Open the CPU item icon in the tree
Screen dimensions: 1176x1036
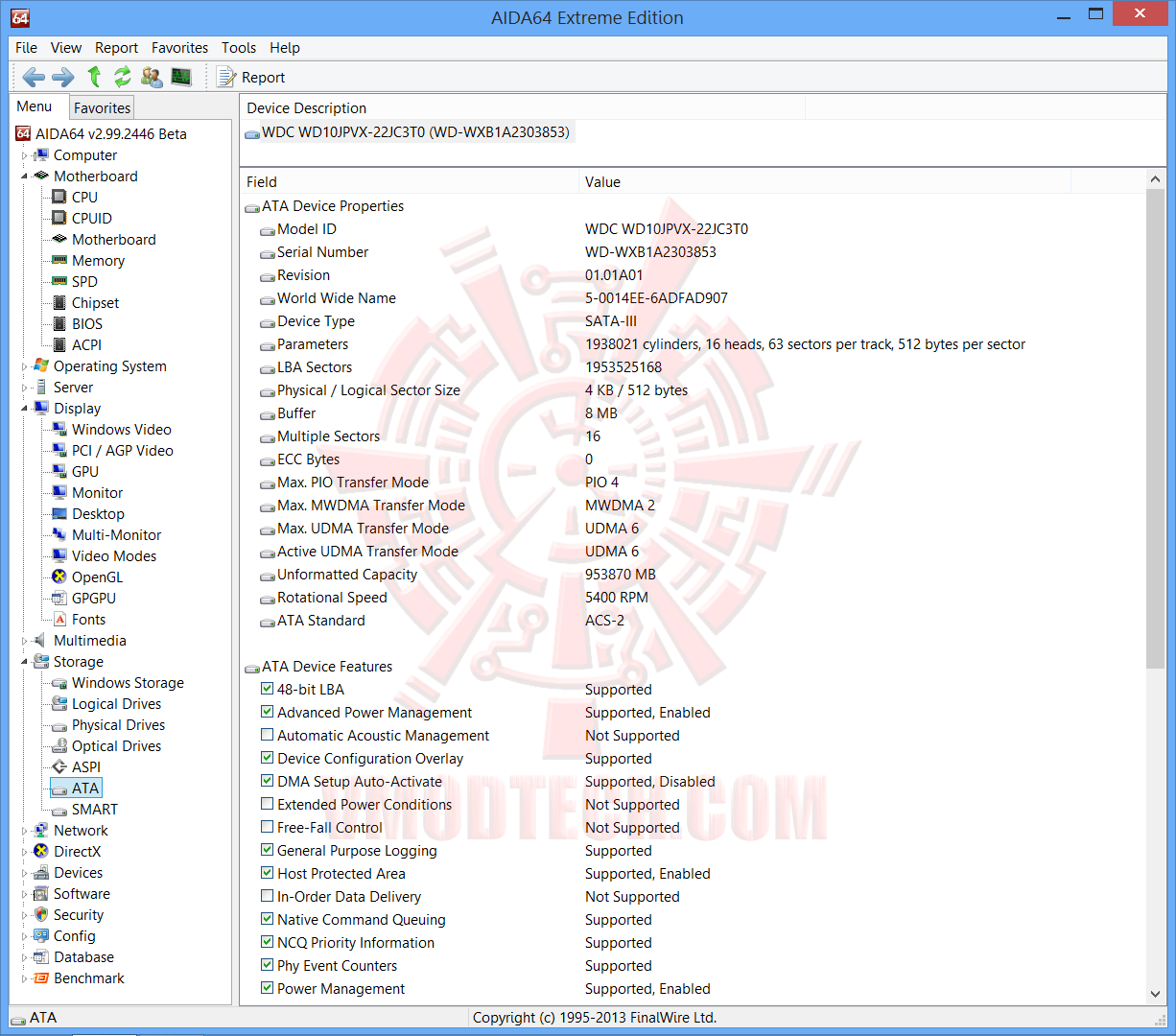59,197
